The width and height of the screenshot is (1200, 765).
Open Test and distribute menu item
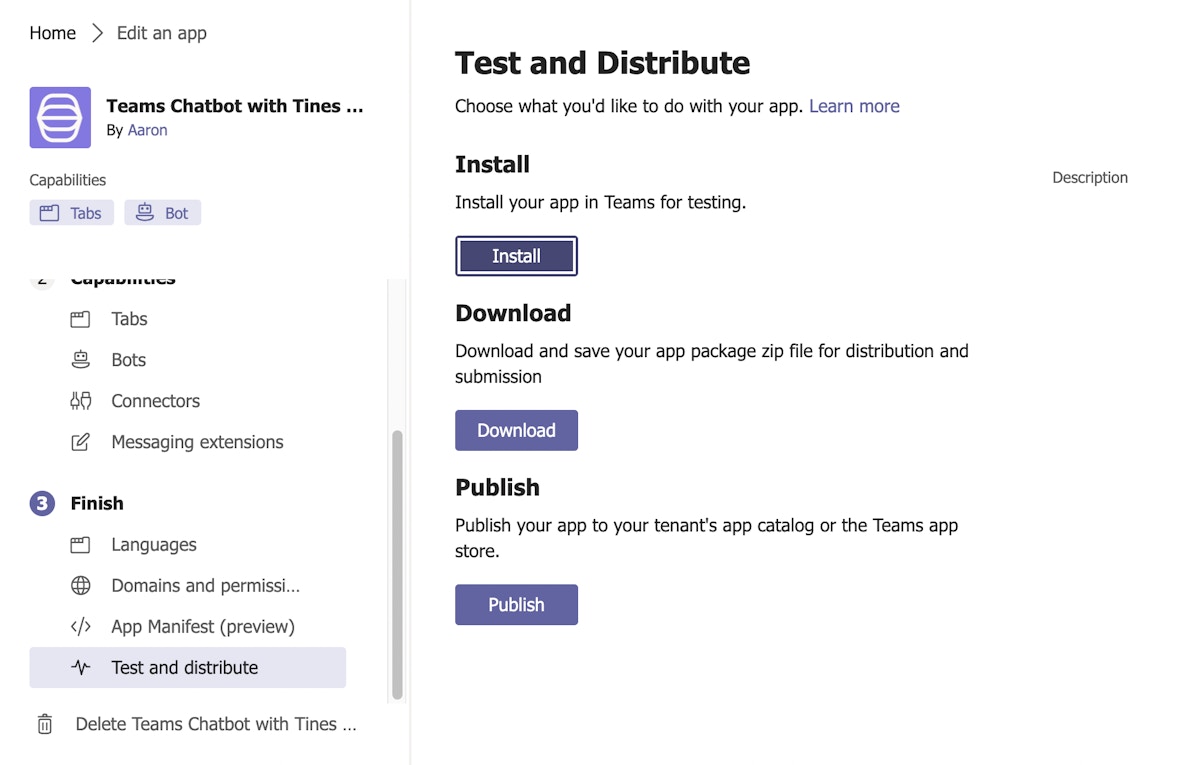pos(185,668)
